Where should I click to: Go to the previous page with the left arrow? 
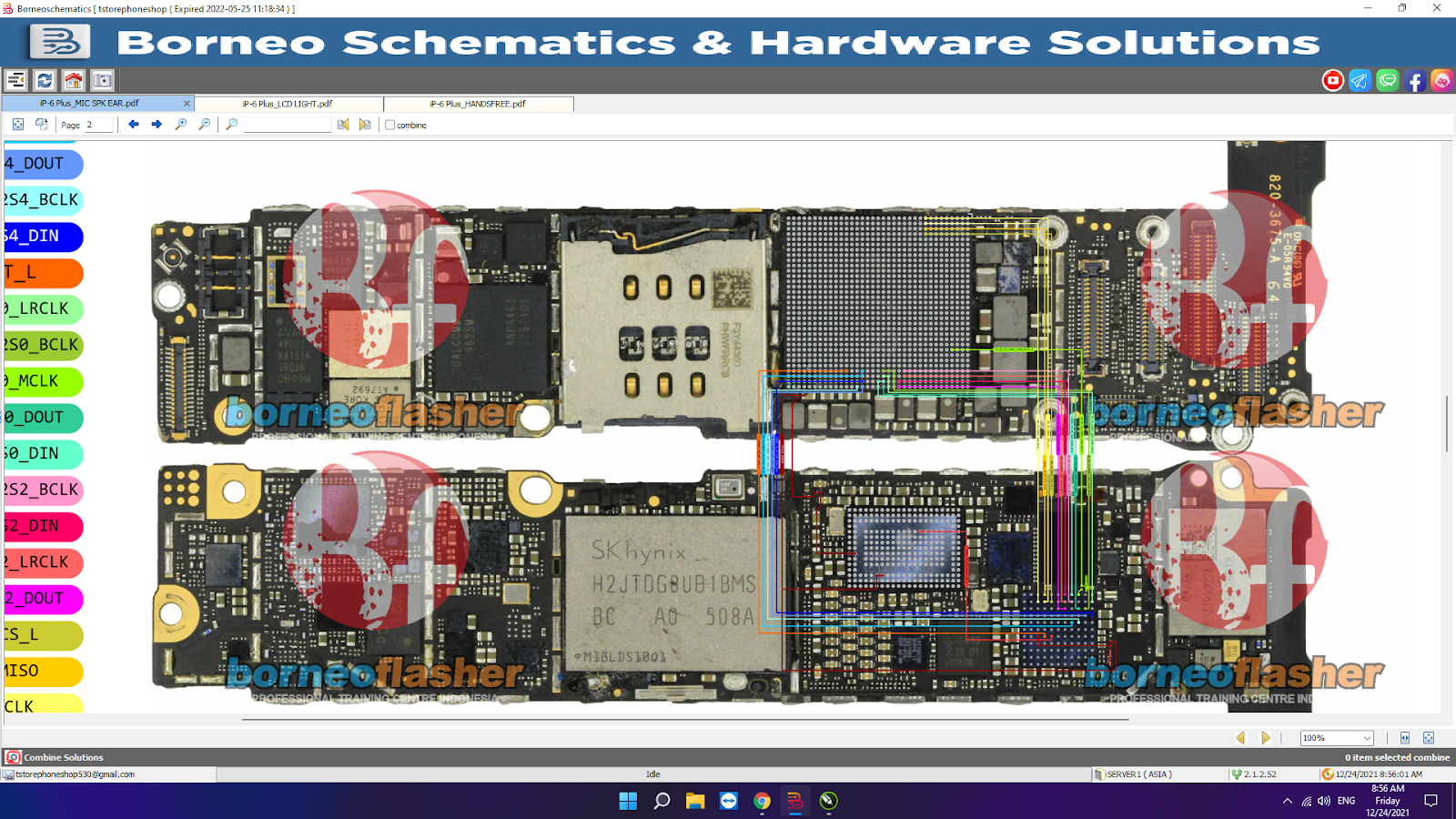click(134, 125)
